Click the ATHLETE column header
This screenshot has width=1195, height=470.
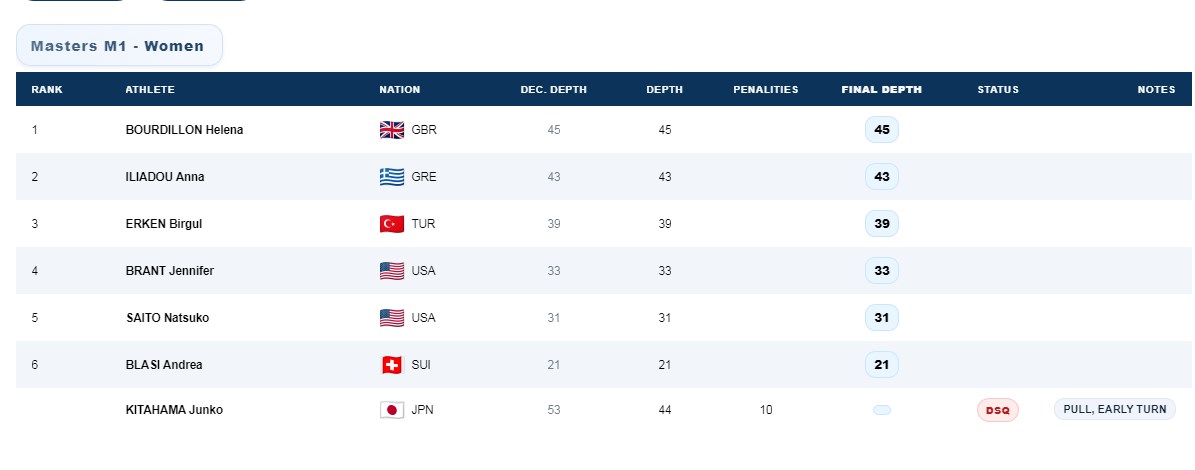click(x=150, y=89)
